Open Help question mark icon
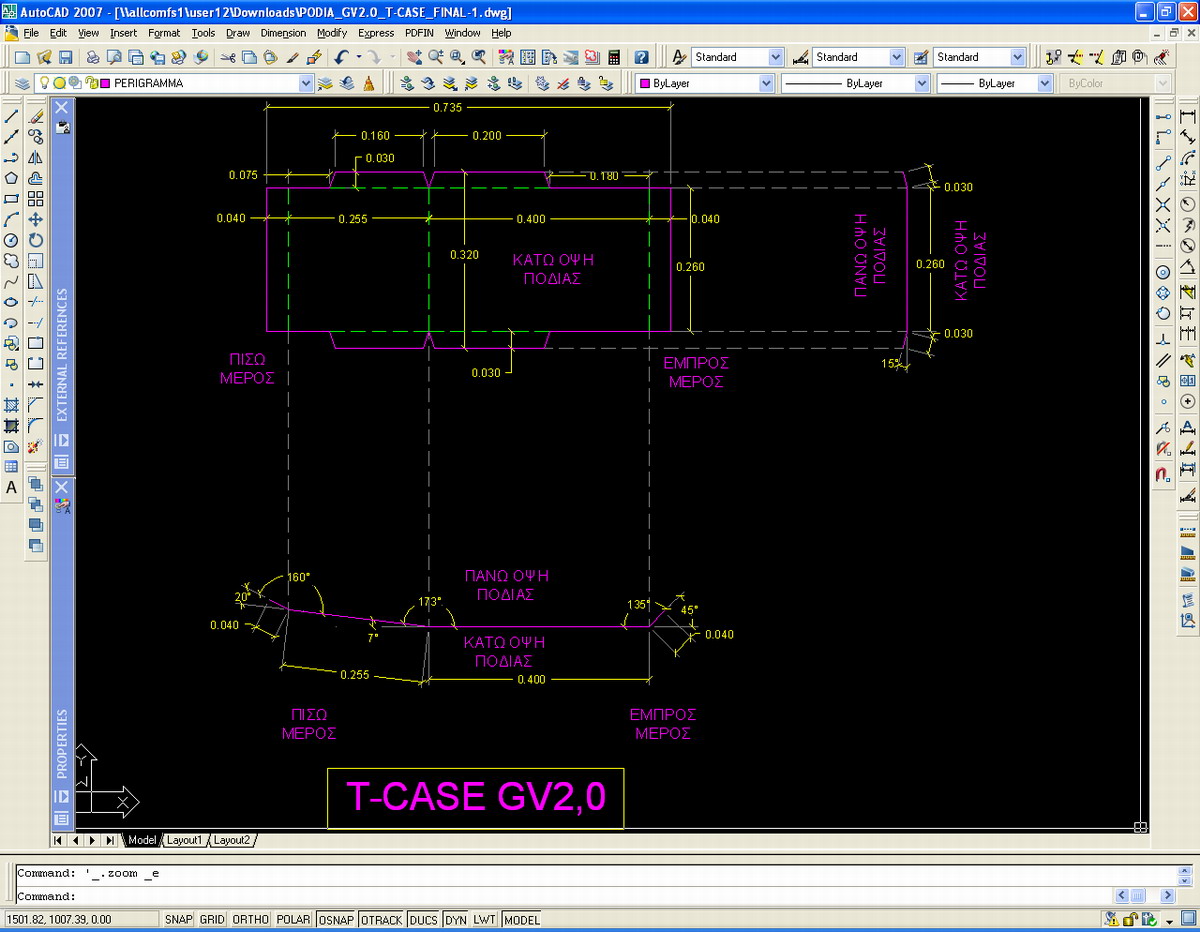Image resolution: width=1200 pixels, height=932 pixels. [642, 57]
